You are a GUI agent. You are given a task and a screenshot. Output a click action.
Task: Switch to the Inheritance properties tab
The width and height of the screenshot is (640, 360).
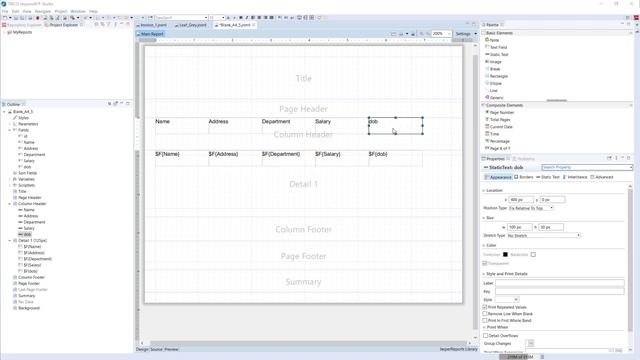575,177
